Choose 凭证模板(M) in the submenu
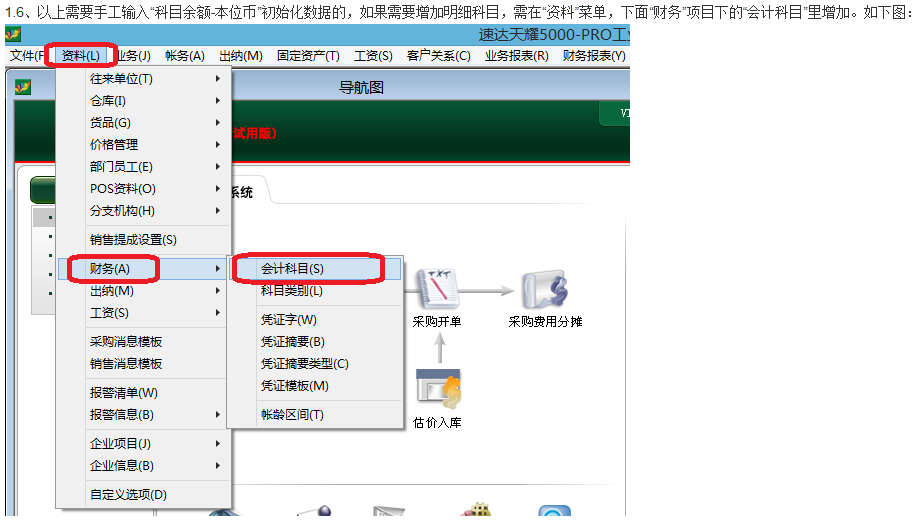The image size is (923, 526). click(x=316, y=386)
